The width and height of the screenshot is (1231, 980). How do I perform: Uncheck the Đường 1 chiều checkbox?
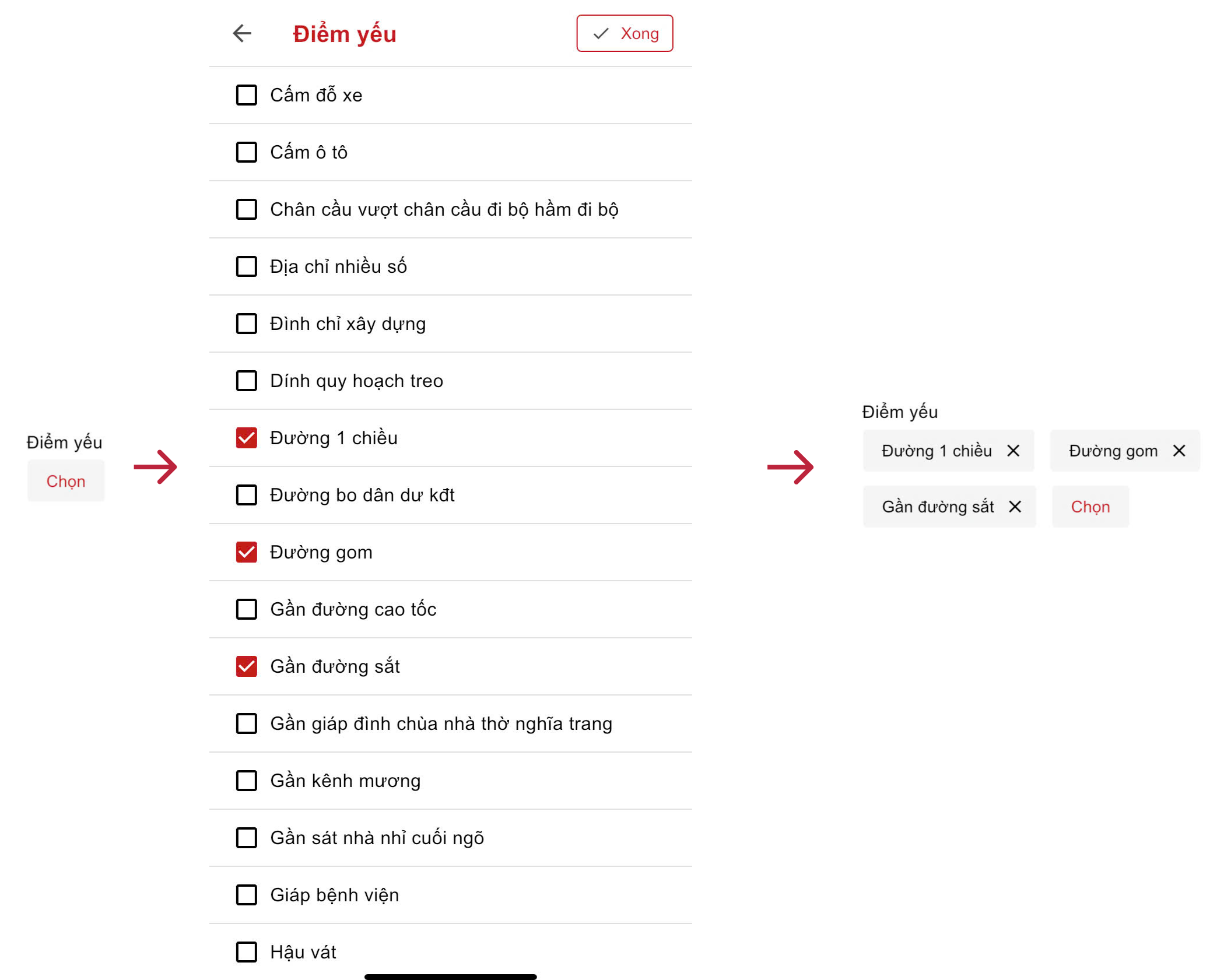tap(246, 438)
